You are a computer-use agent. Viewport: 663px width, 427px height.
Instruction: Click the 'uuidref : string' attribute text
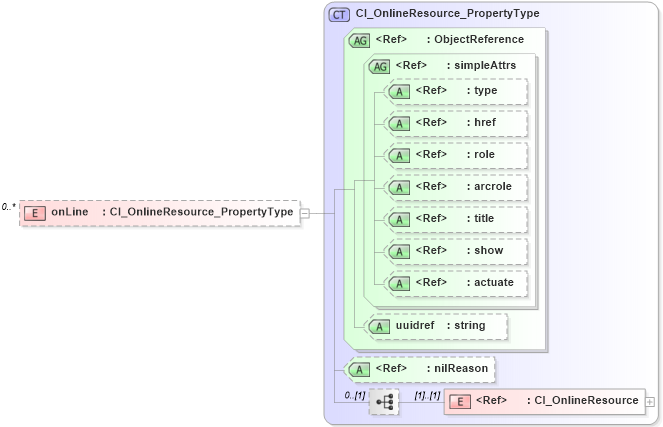pyautogui.click(x=441, y=326)
